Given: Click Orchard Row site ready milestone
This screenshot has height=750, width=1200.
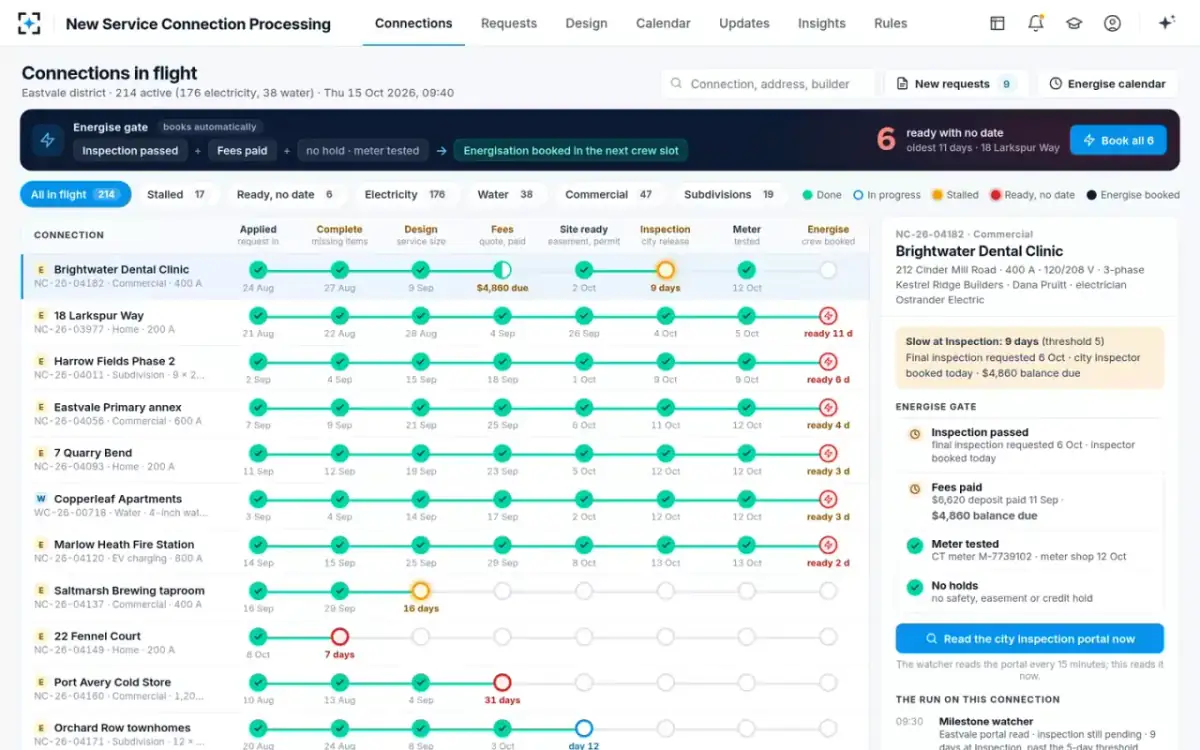Looking at the screenshot, I should point(584,728).
